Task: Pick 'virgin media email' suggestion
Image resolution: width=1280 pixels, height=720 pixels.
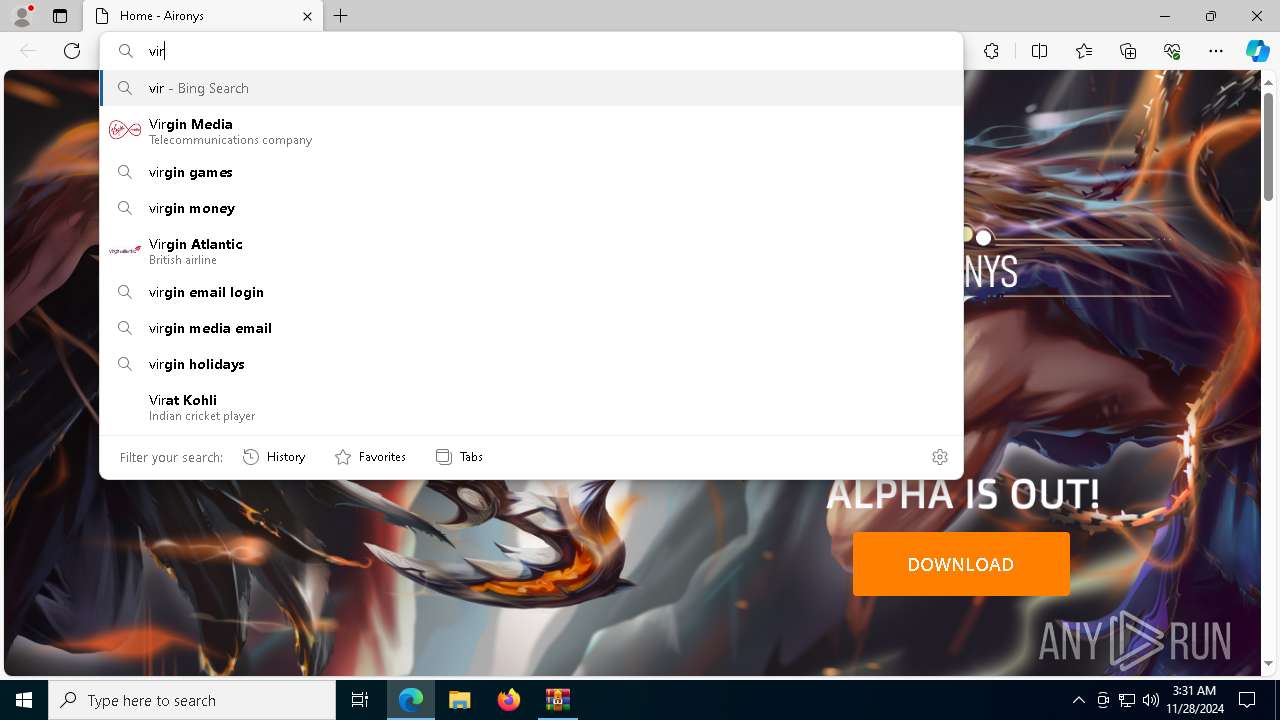Action: (x=531, y=328)
